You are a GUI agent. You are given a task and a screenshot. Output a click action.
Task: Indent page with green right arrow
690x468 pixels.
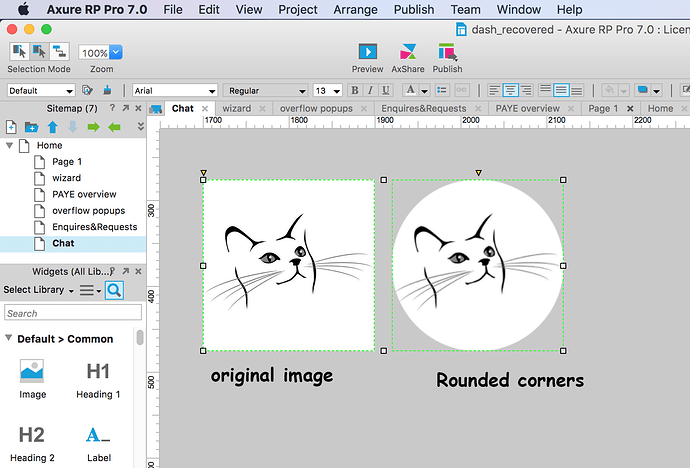93,127
